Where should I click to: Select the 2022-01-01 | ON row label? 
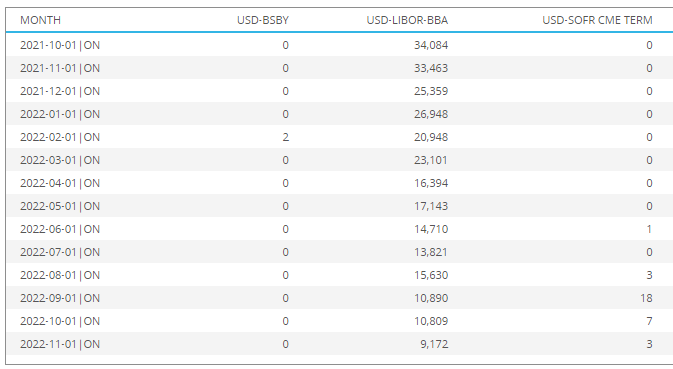coord(60,114)
